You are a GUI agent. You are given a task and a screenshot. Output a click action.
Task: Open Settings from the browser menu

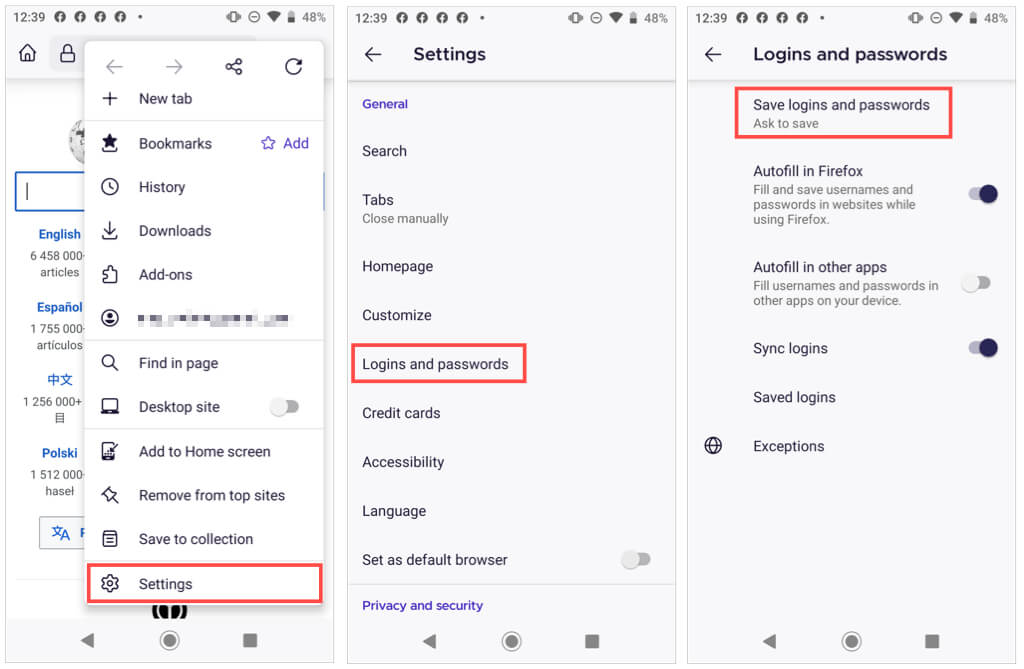coord(204,583)
